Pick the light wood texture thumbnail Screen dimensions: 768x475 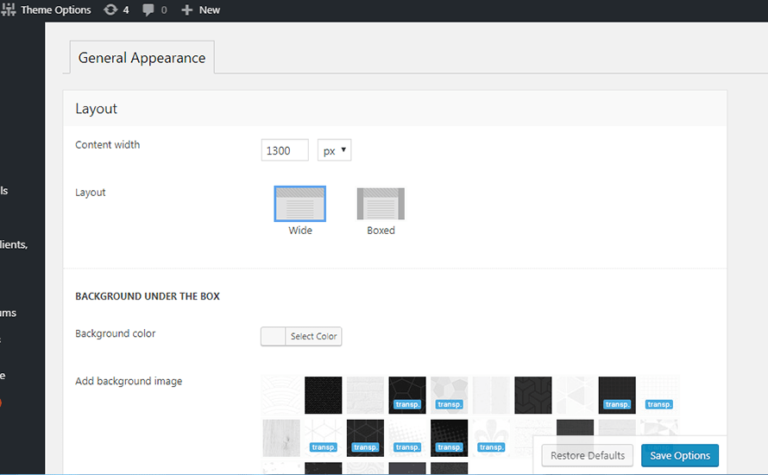[281, 437]
